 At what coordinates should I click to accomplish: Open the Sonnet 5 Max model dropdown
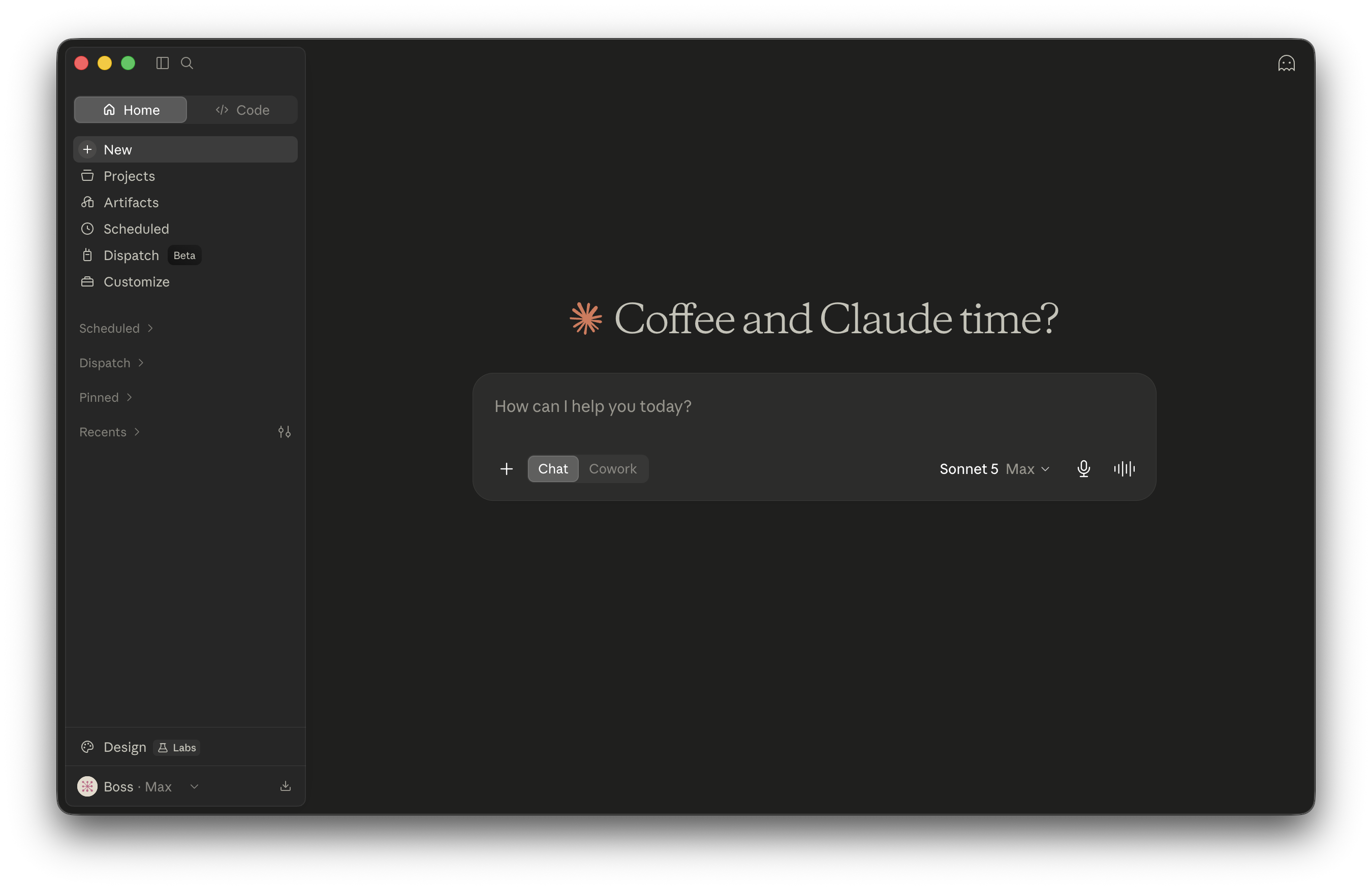[x=994, y=469]
